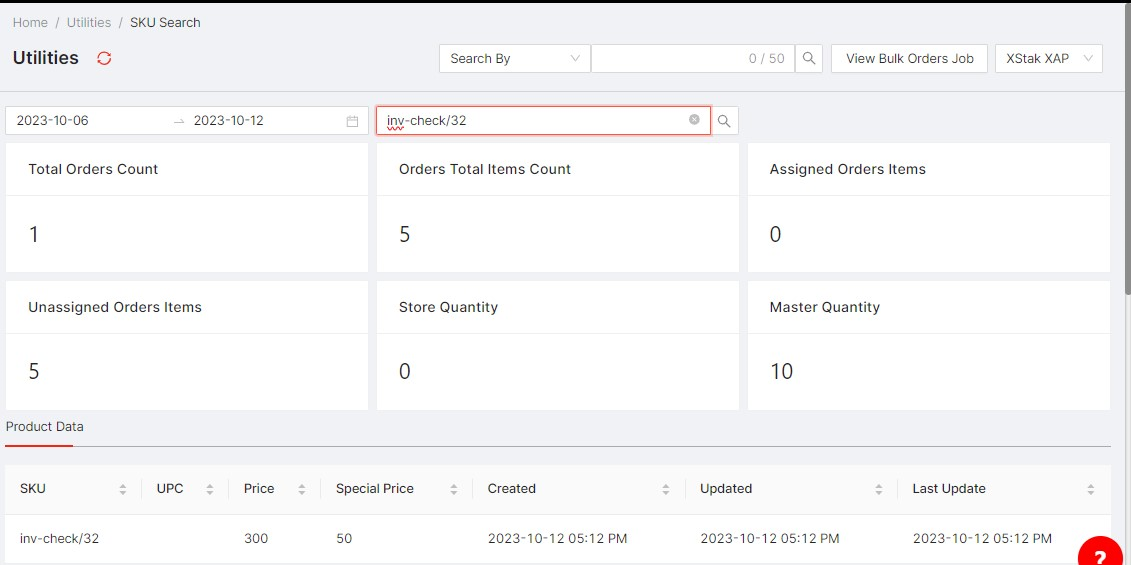Sort by Special Price column arrows
Screen dimensions: 1131x565
453,489
